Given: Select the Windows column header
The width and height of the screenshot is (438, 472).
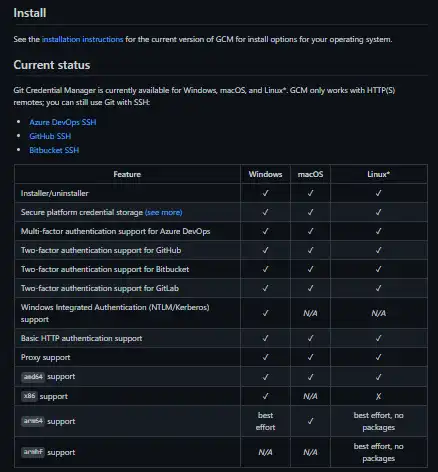Looking at the screenshot, I should tap(265, 174).
